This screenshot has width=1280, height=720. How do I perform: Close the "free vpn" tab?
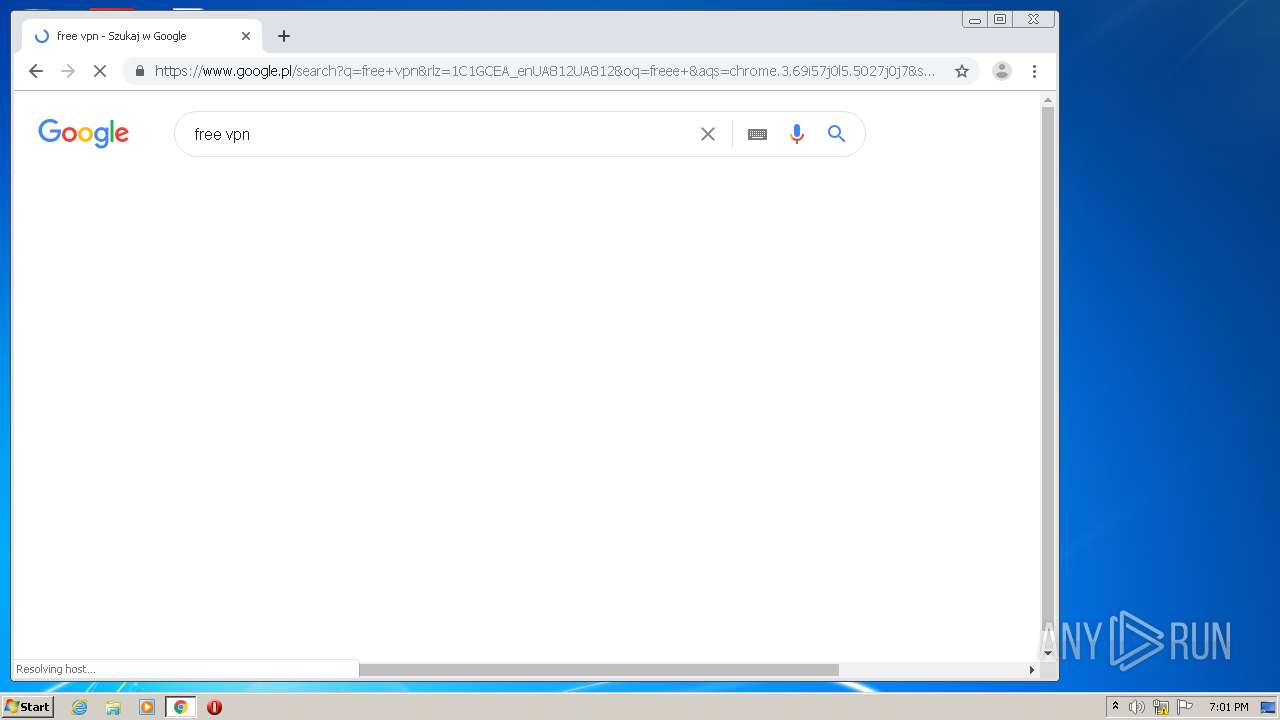pyautogui.click(x=246, y=36)
